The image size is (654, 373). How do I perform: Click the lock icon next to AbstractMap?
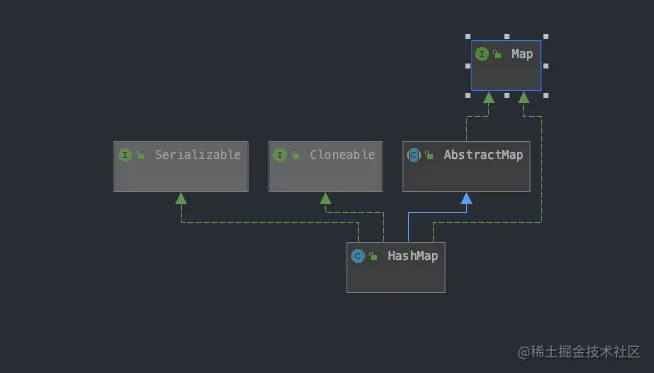(x=429, y=155)
